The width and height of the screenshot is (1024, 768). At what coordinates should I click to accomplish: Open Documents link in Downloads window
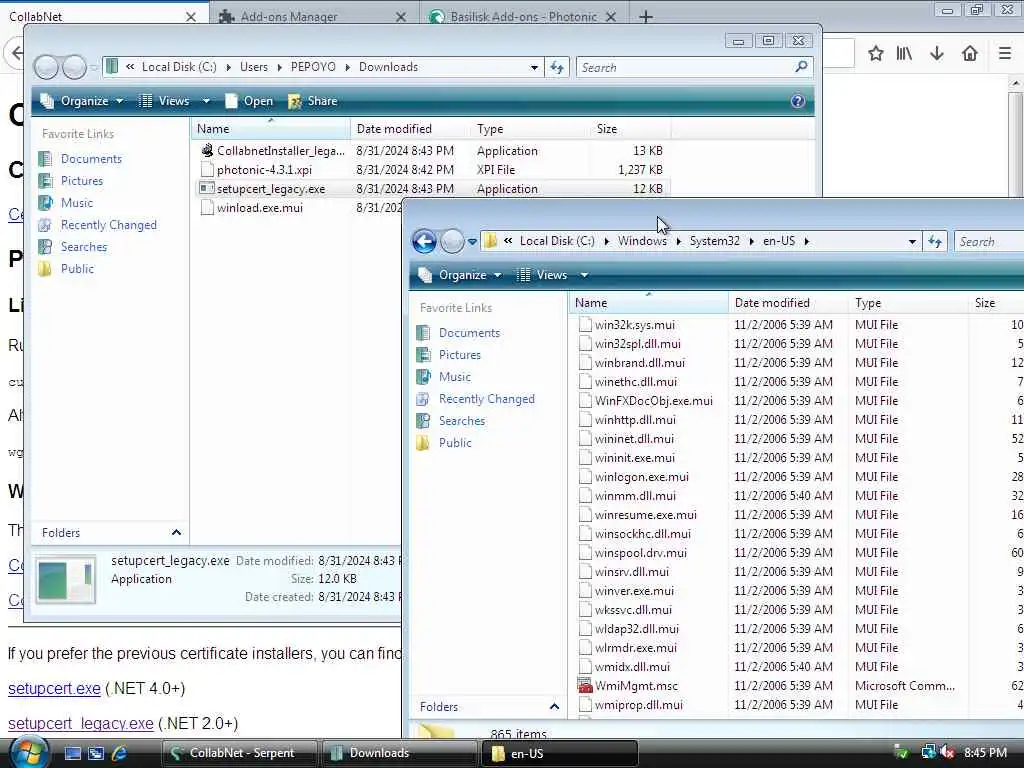[x=91, y=159]
